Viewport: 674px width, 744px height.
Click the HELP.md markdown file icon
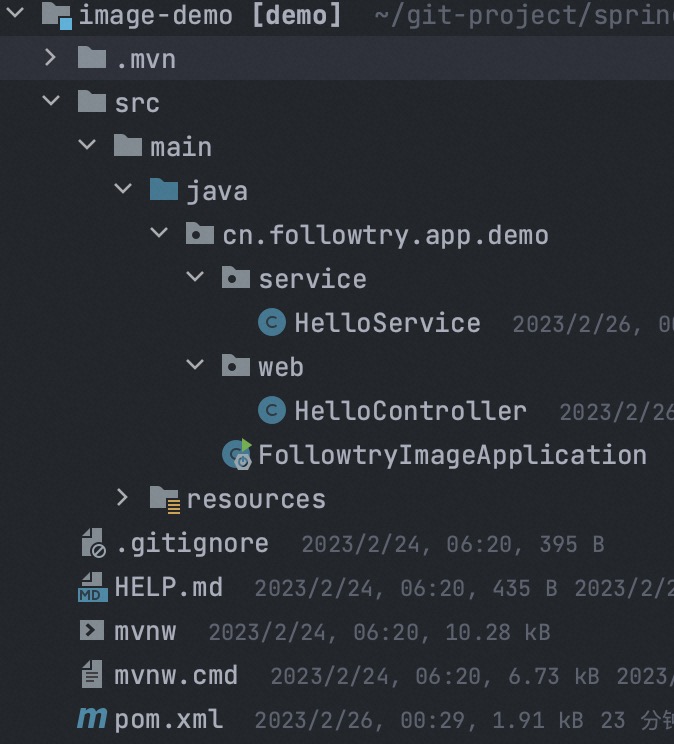click(x=92, y=587)
